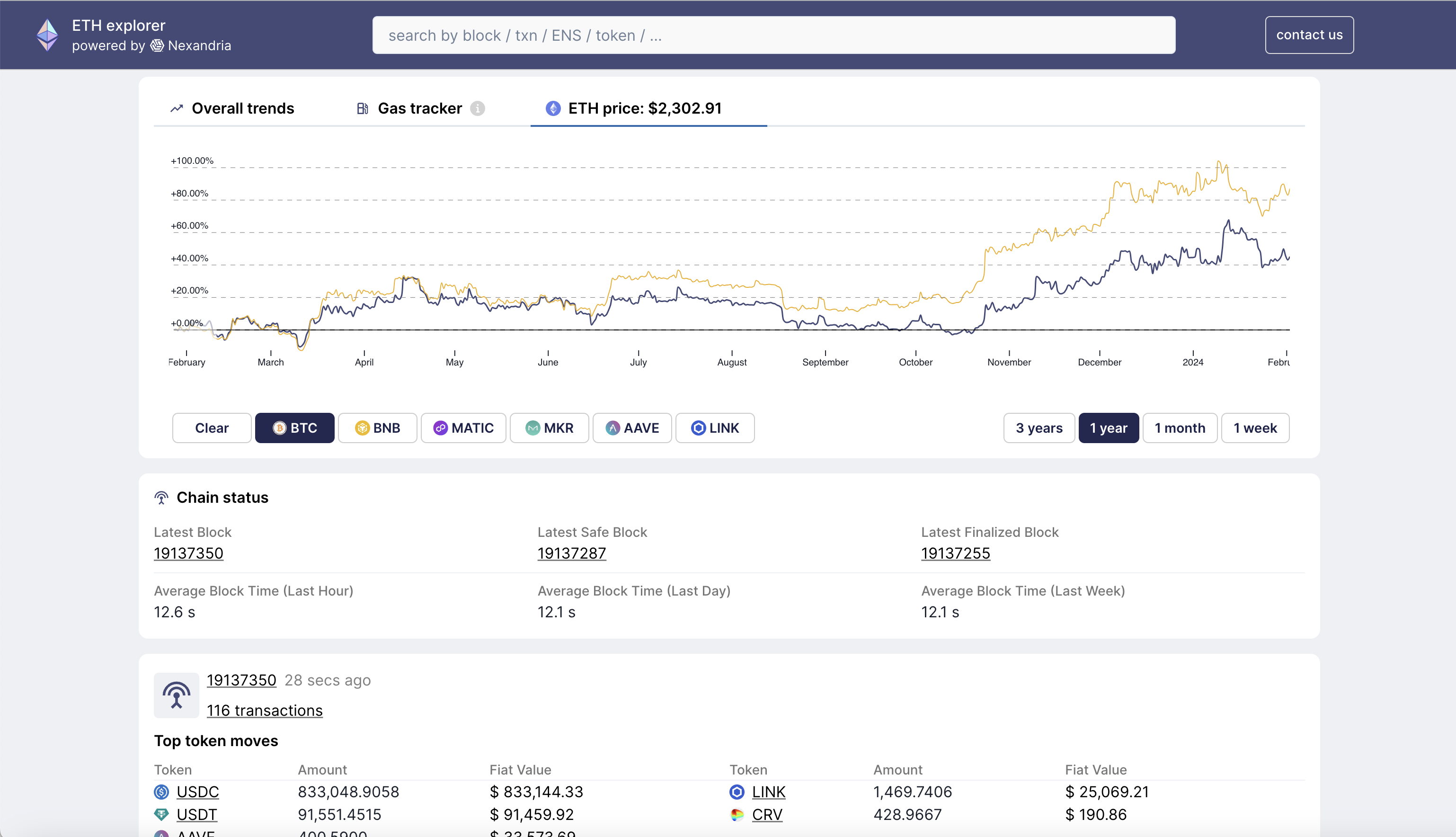Open Latest Block 19137350 link

coord(188,553)
